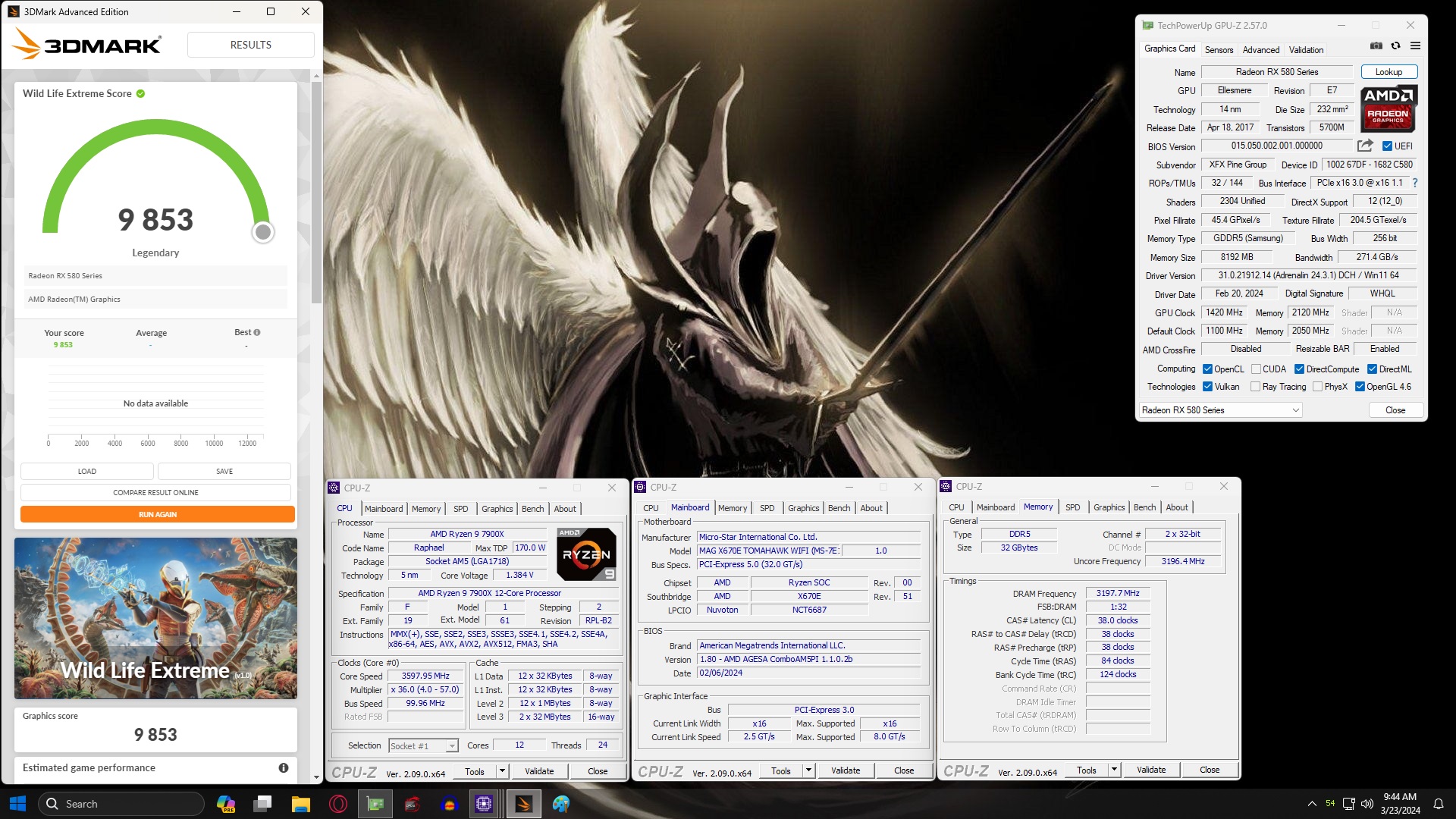Open notification bell in system tray
This screenshot has width=1456, height=819.
pos(1438,804)
